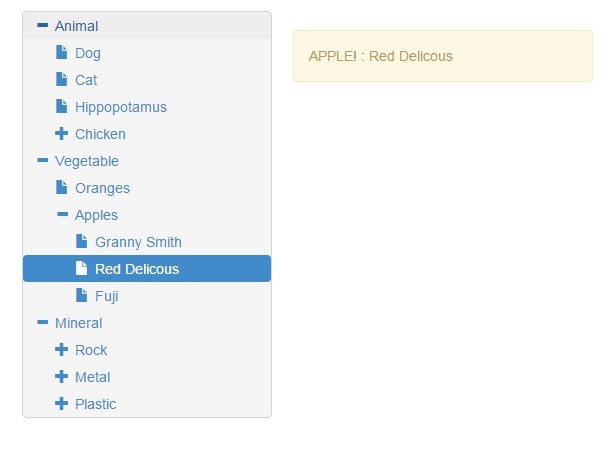
Task: Select the Dog tree item label
Action: pos(88,53)
